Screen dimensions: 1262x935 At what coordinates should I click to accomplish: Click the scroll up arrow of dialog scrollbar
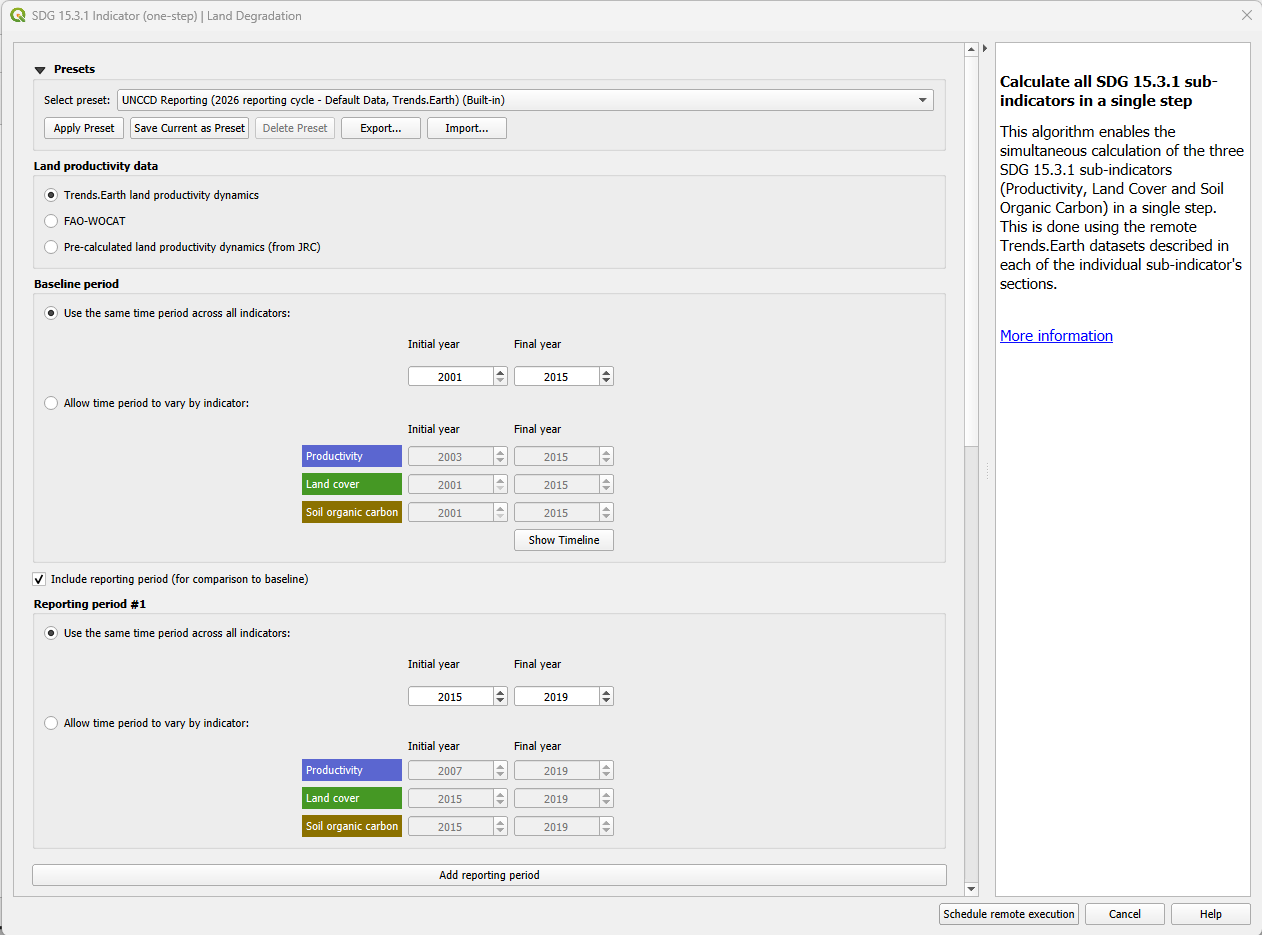971,48
